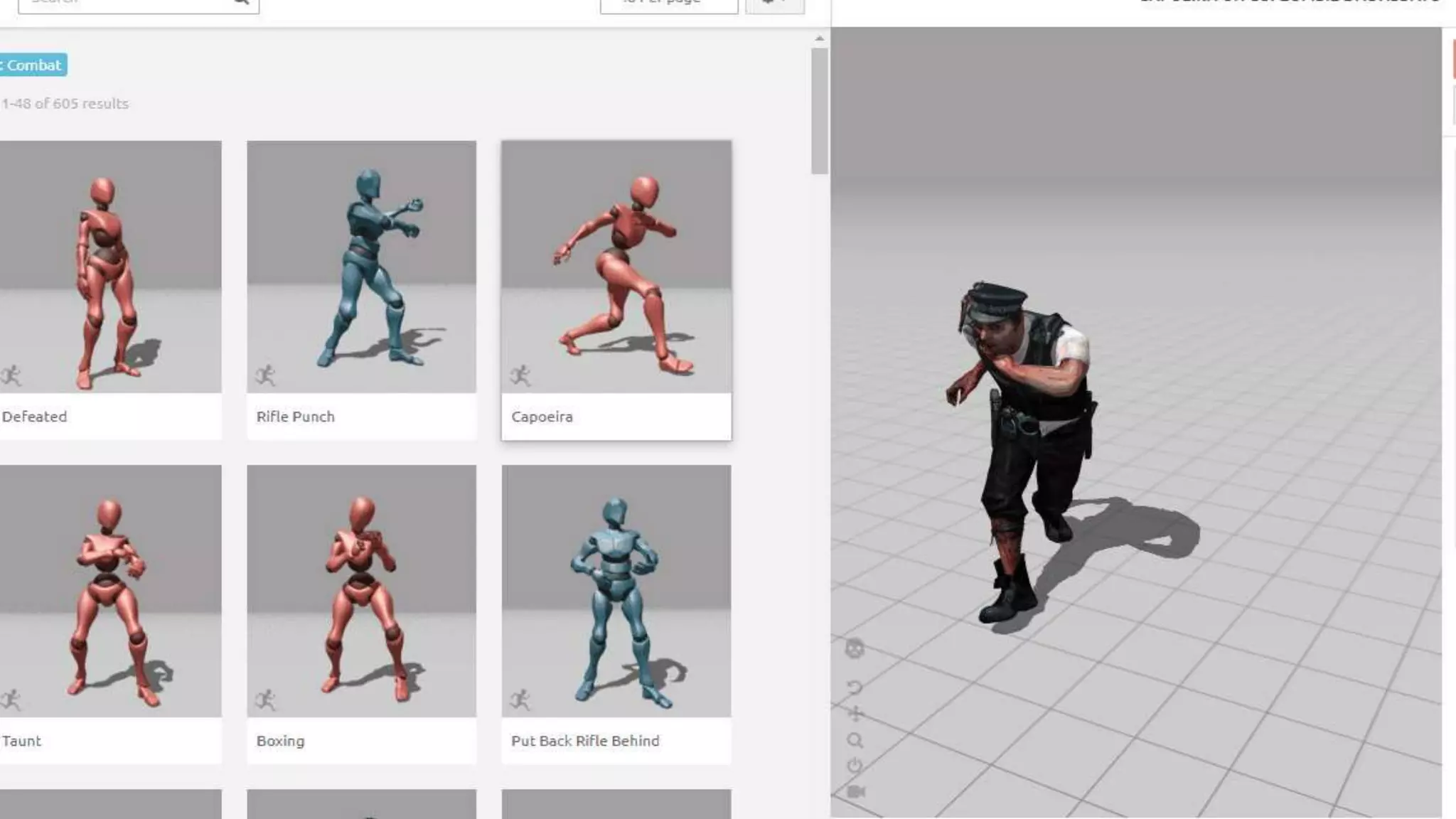Image resolution: width=1456 pixels, height=819 pixels.
Task: Toggle skeleton view icon in viewport
Action: 855,648
